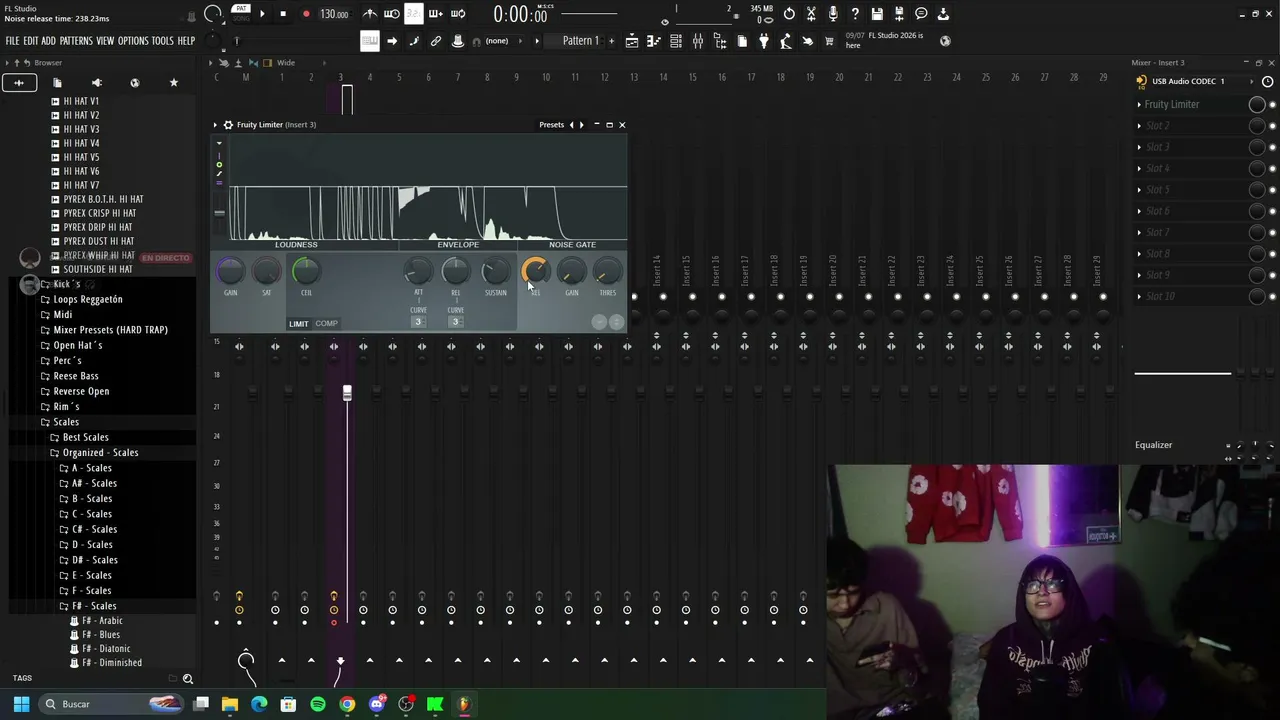Open Fruity Limiter gear settings icon
Viewport: 1280px width, 720px height.
click(228, 125)
